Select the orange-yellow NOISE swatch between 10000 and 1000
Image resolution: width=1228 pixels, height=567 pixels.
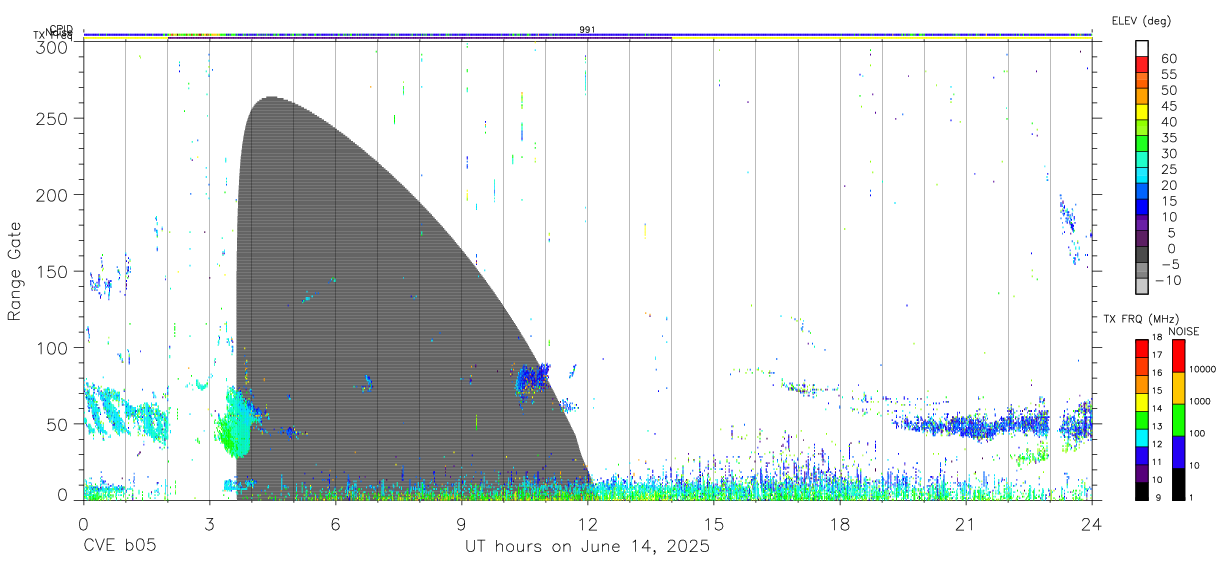(x=1178, y=387)
